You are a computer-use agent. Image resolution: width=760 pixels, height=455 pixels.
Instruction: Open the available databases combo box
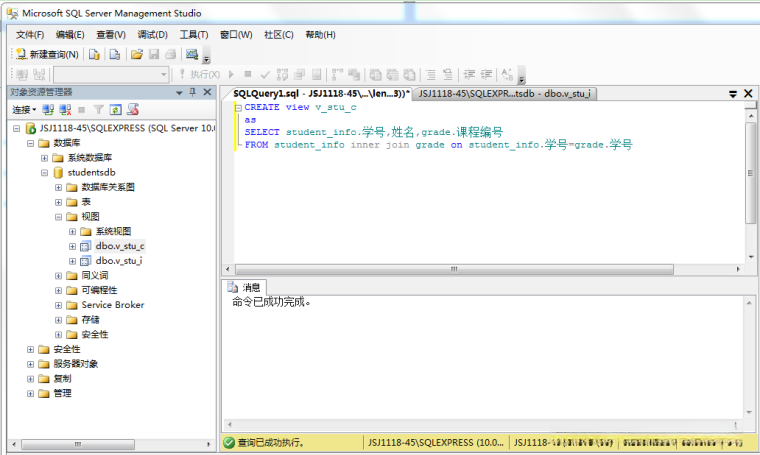point(111,75)
